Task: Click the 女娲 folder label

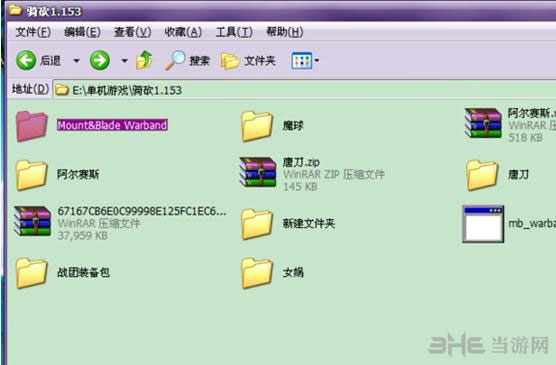Action: tap(293, 272)
